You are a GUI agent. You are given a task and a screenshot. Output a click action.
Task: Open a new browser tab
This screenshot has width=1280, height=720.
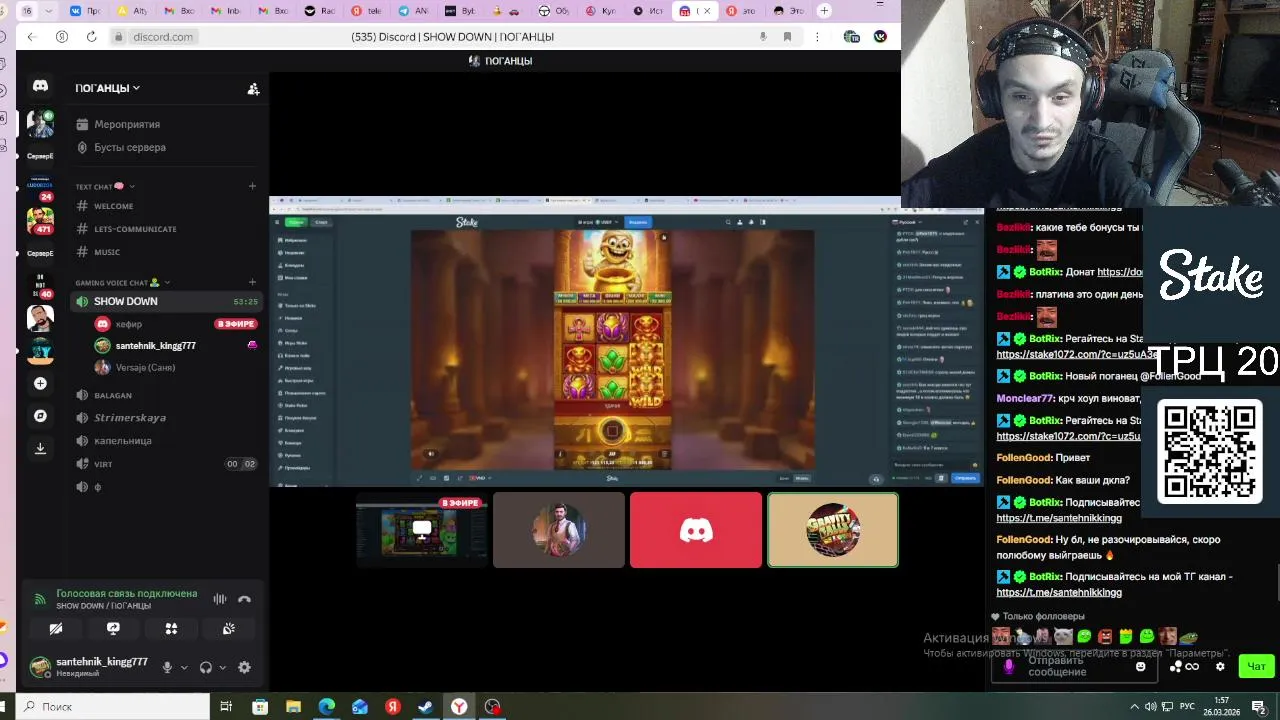point(824,11)
